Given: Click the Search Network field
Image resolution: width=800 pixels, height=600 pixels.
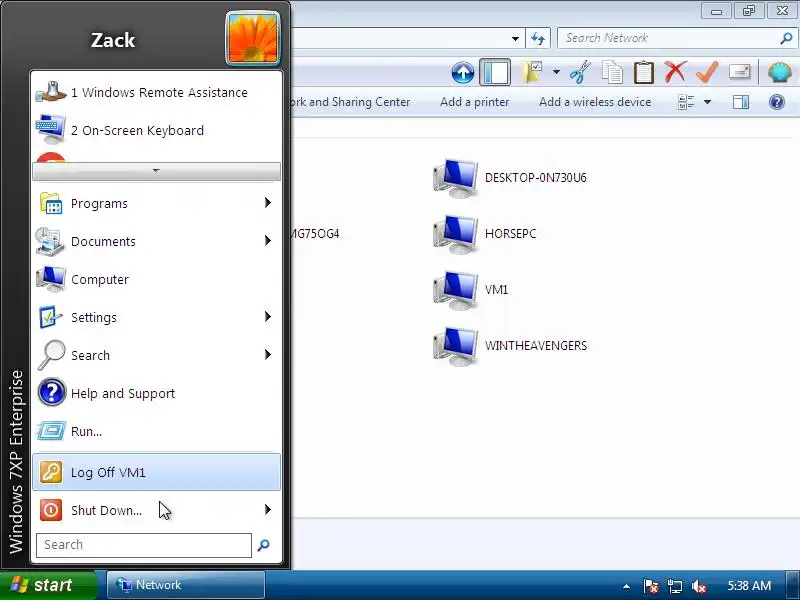Looking at the screenshot, I should (x=669, y=38).
